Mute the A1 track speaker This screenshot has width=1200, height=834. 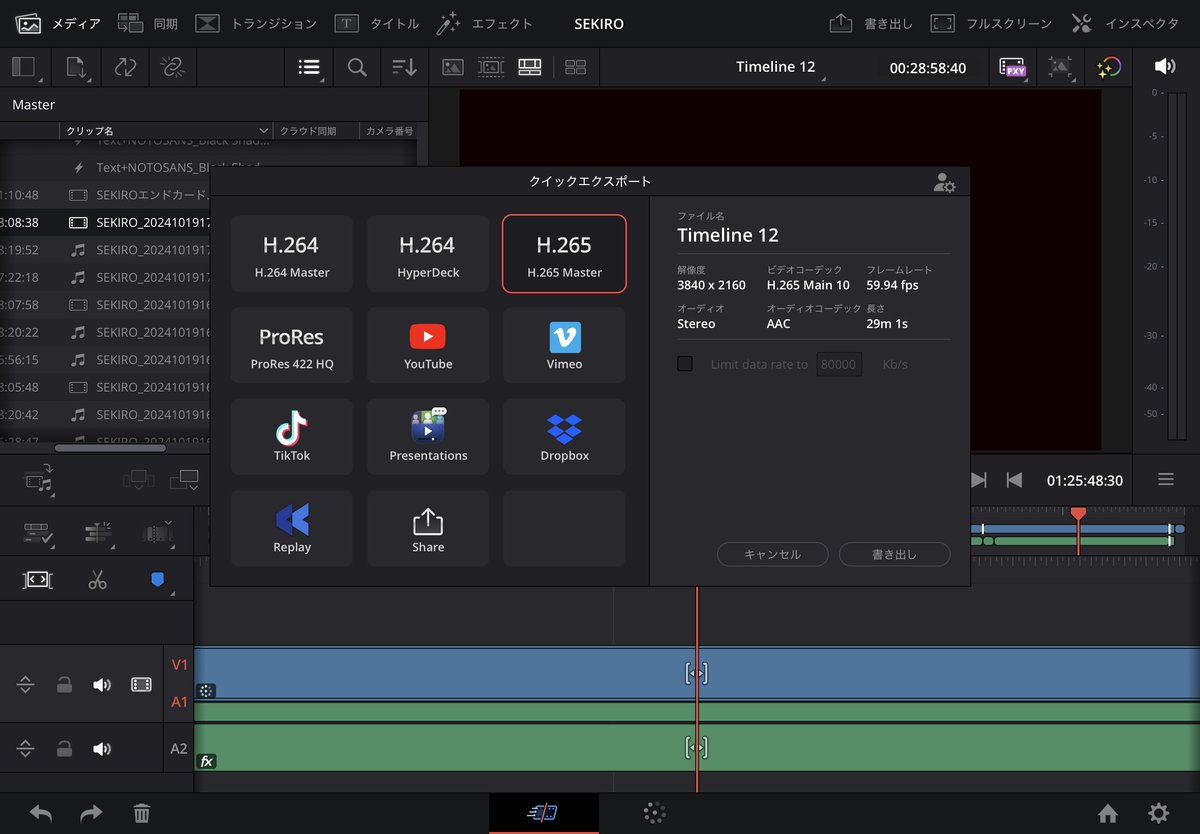[x=102, y=685]
